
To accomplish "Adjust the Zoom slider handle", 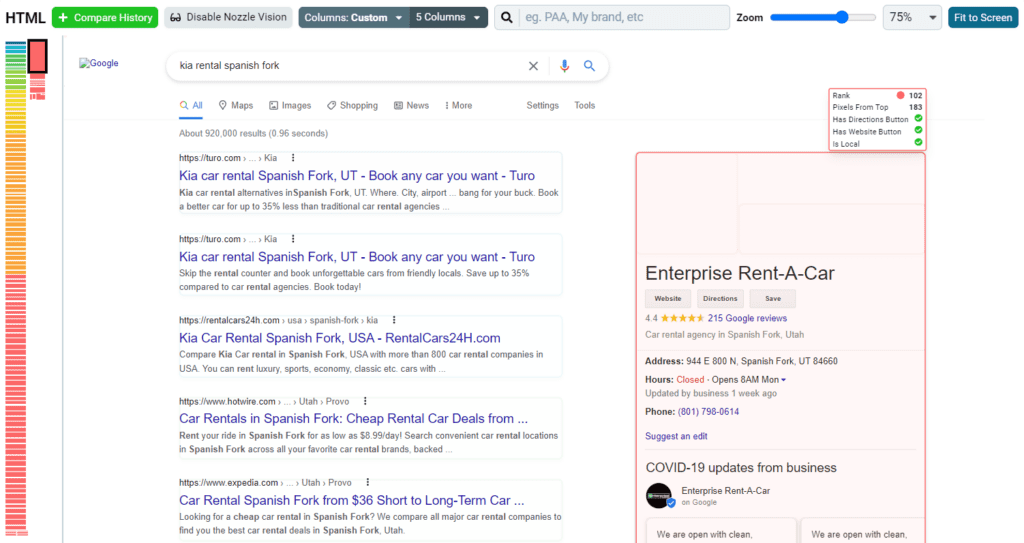I will pos(842,18).
